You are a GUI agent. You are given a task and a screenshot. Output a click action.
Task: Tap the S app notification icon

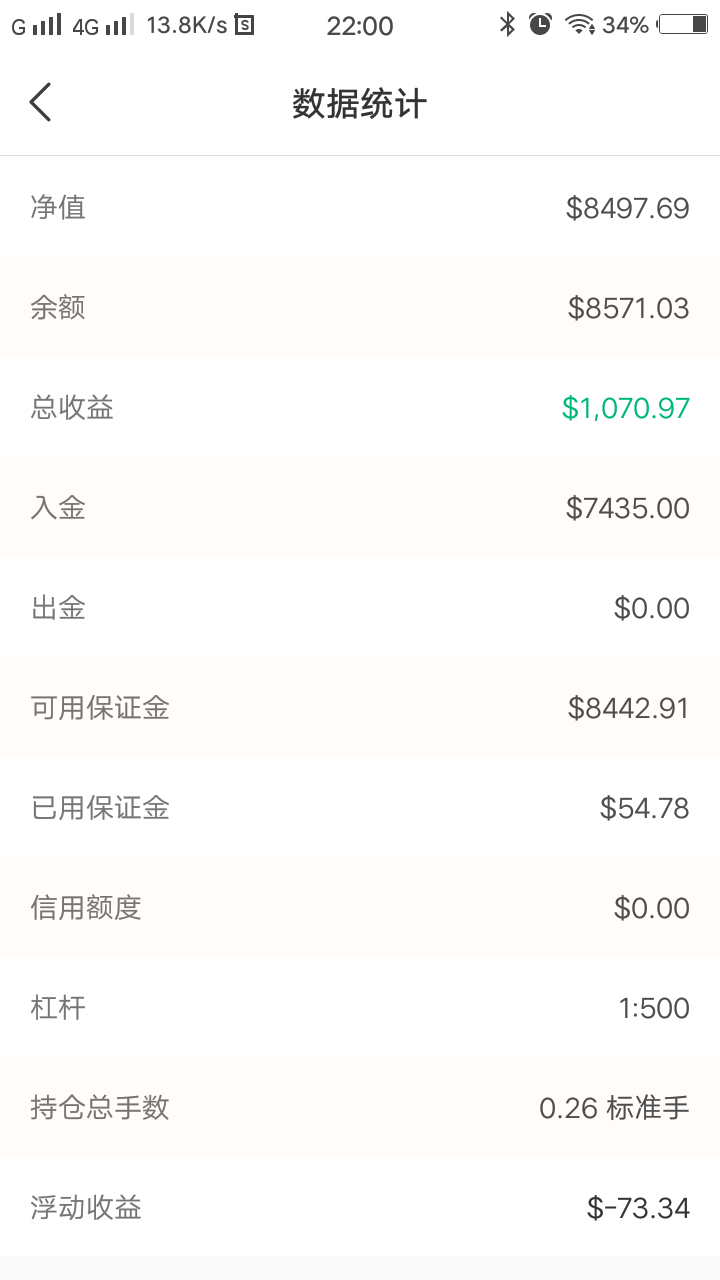[244, 25]
